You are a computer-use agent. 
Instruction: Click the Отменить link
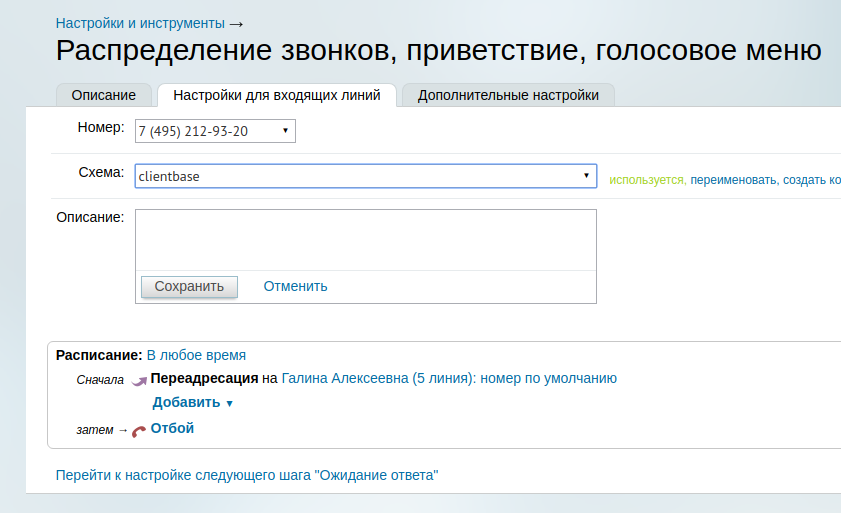coord(295,286)
